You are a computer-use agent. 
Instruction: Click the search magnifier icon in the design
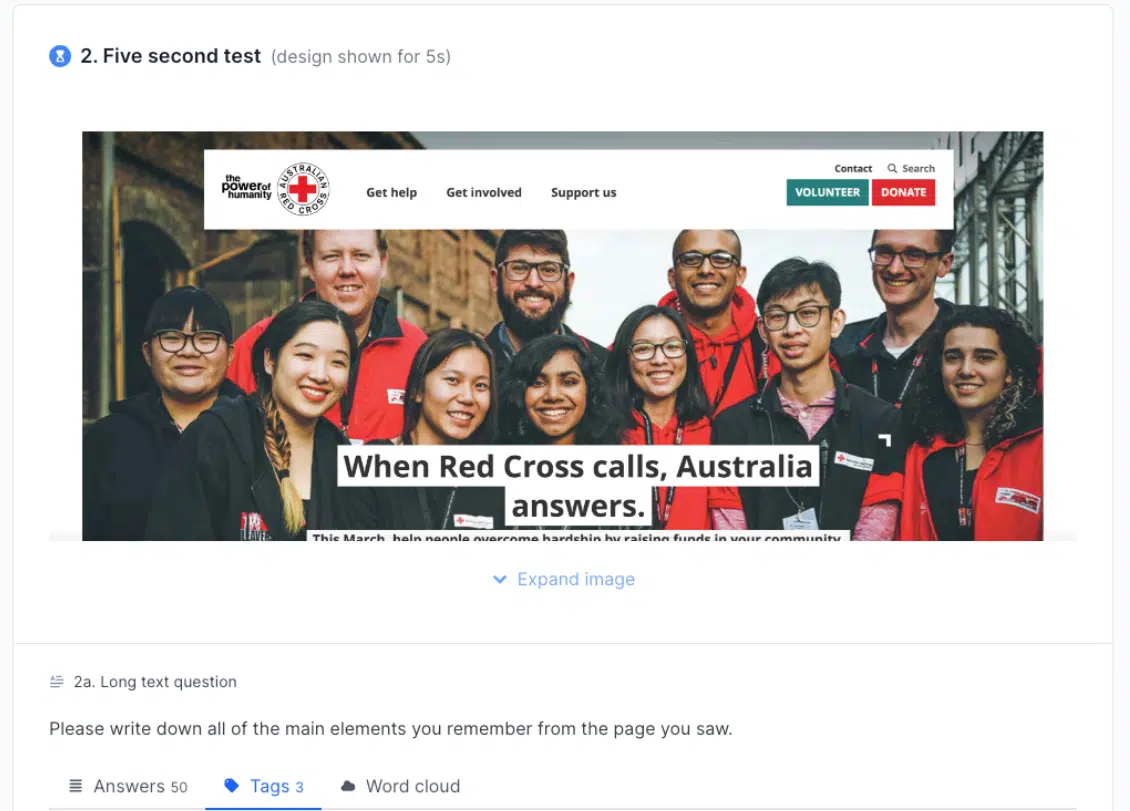coord(892,168)
